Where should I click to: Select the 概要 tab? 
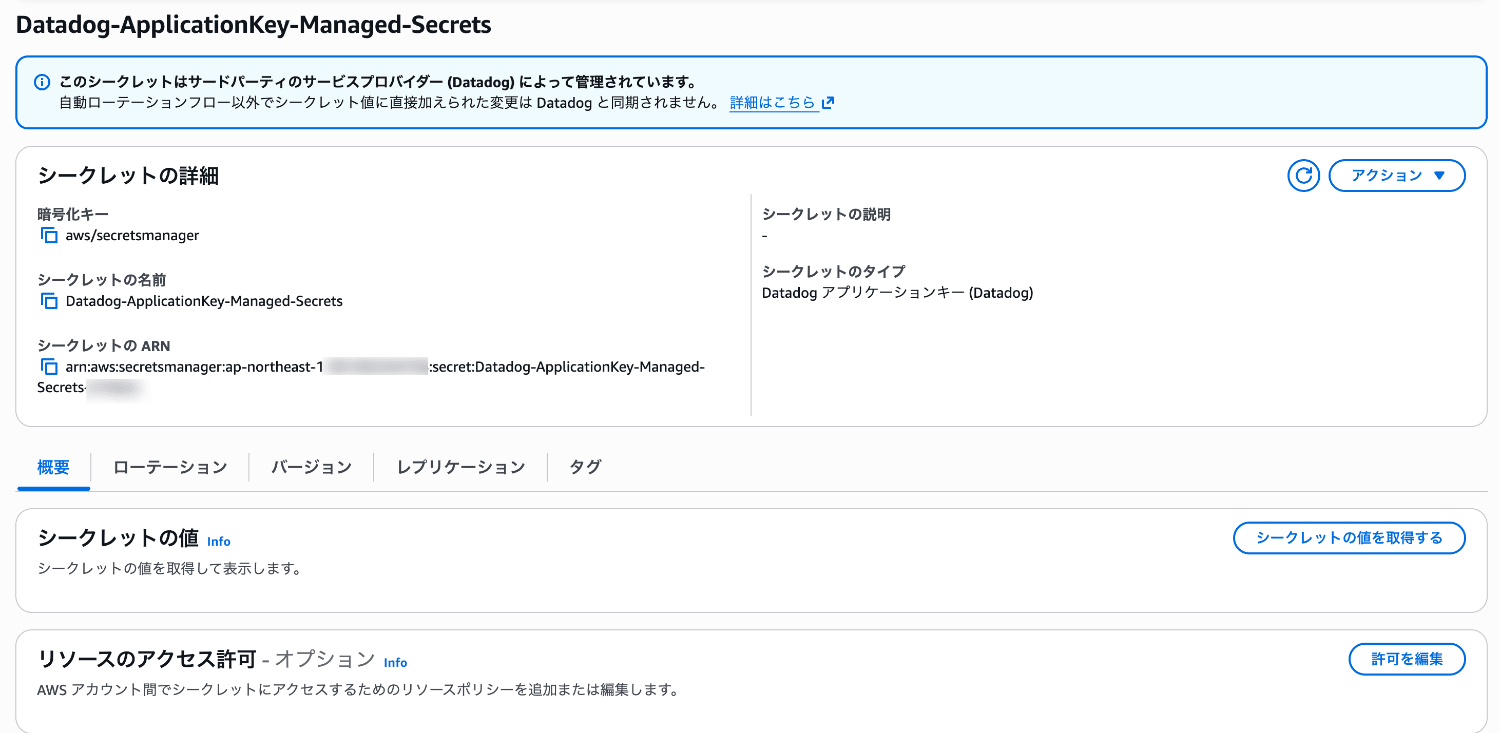[53, 467]
